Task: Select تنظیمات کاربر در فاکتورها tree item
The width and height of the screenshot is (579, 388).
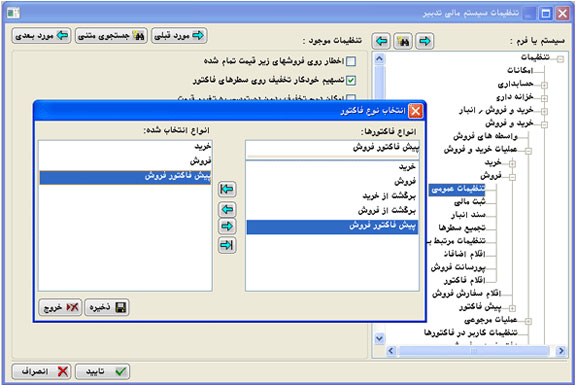Action: tap(470, 333)
